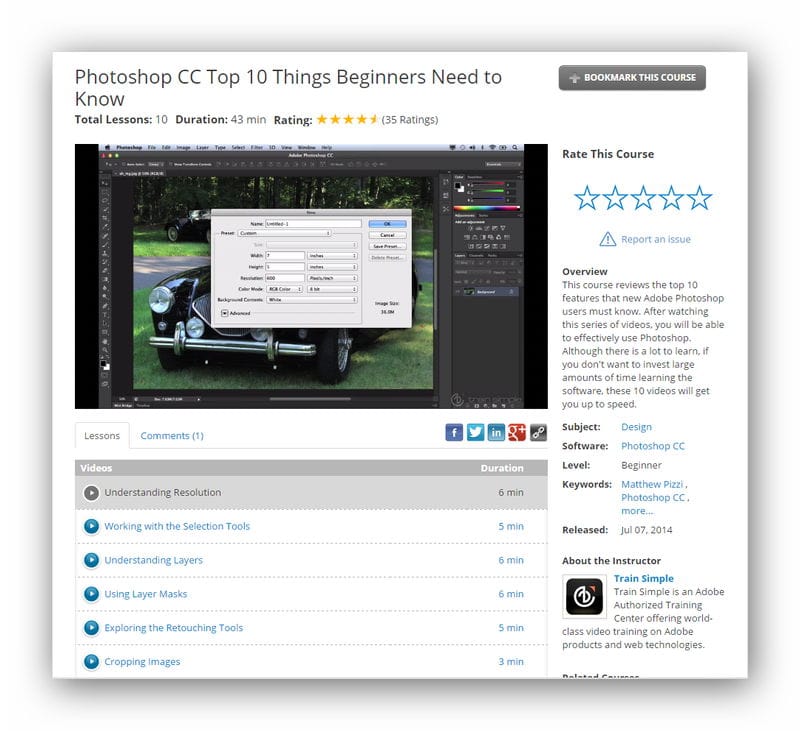Click the Bookmark This Course button
This screenshot has height=731, width=800.
point(632,78)
